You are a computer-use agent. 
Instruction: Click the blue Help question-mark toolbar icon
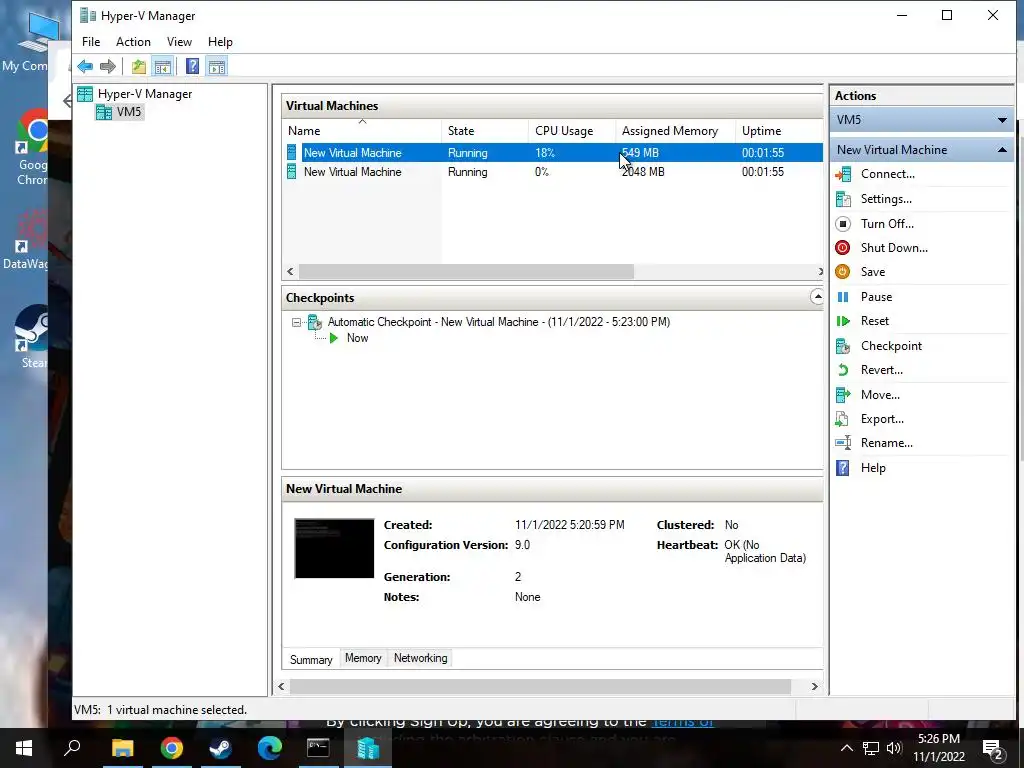(192, 67)
